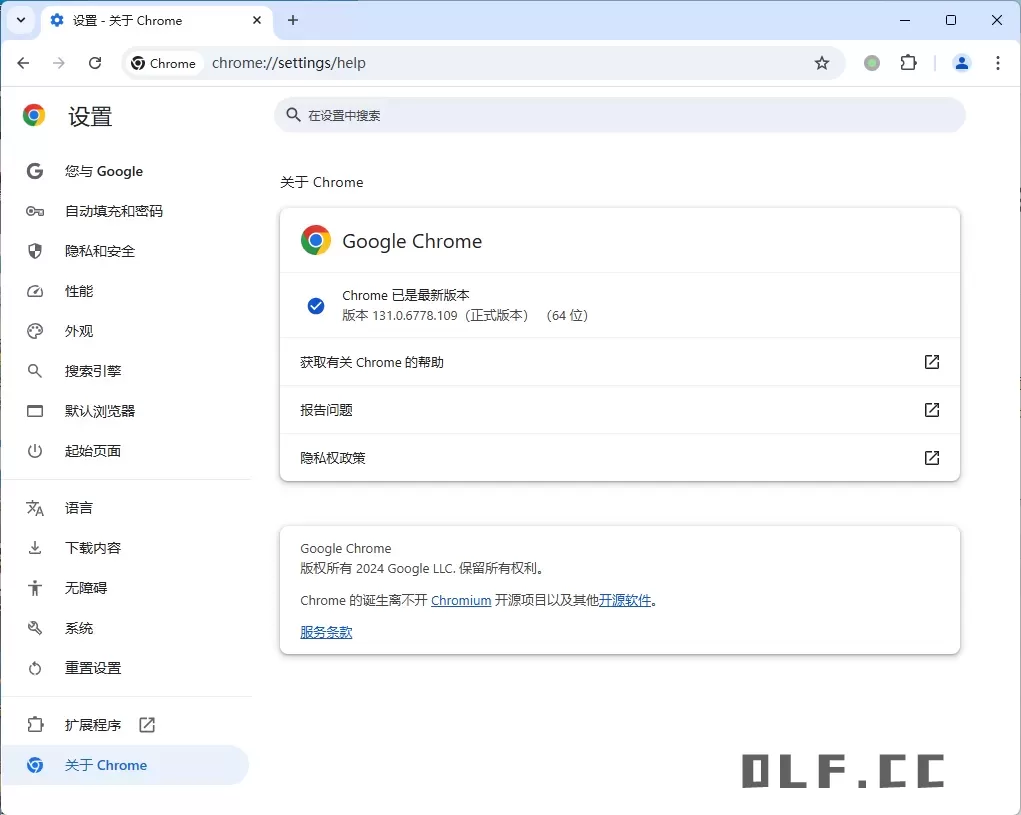Viewport: 1021px width, 815px height.
Task: Open the three-dot Chrome menu
Action: (x=998, y=63)
